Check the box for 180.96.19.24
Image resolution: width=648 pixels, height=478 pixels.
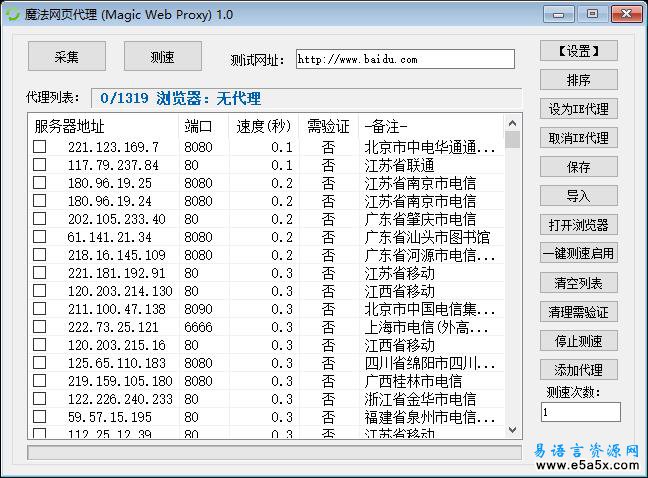(x=40, y=201)
